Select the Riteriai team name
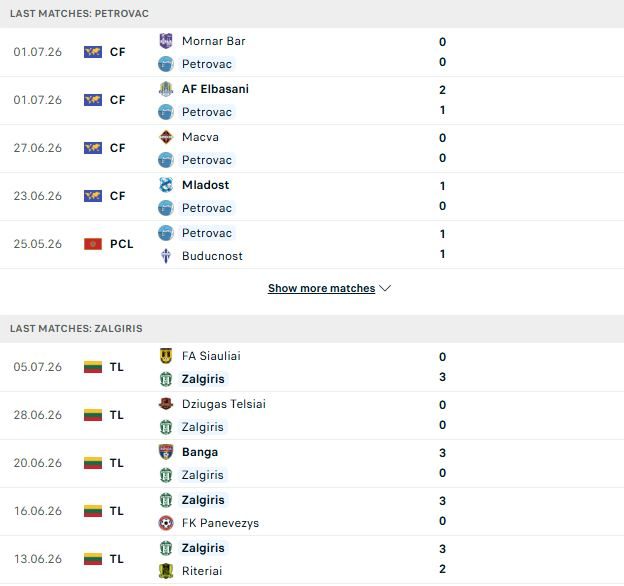 coord(202,571)
